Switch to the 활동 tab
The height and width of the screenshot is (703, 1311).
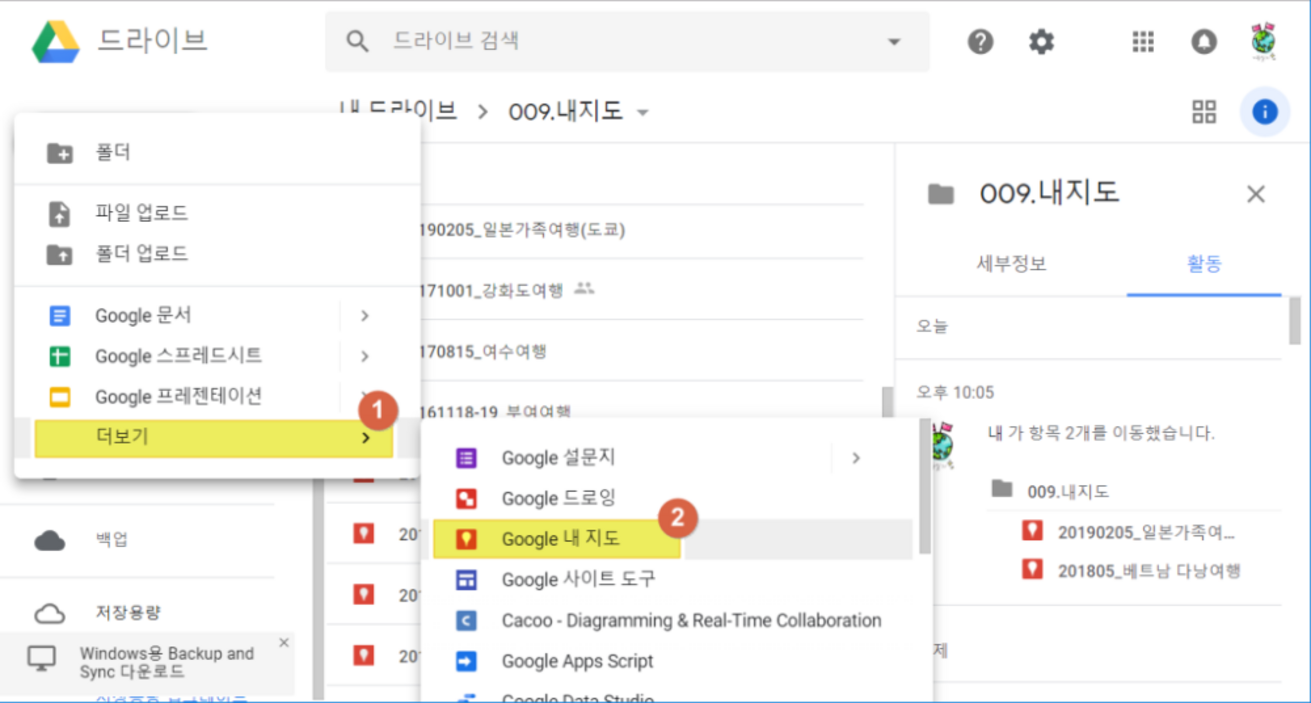click(1203, 264)
